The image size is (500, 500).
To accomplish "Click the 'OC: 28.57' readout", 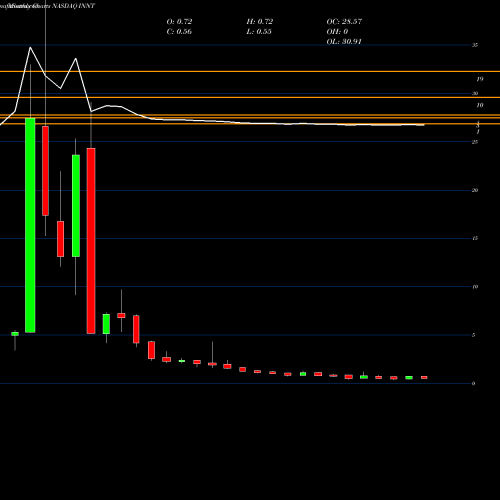I will [x=344, y=22].
